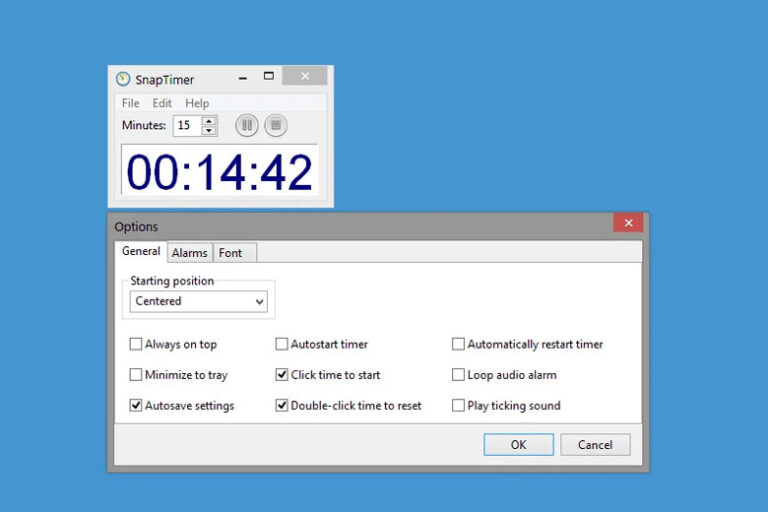Click the Minutes input field
The width and height of the screenshot is (768, 512).
[x=187, y=126]
